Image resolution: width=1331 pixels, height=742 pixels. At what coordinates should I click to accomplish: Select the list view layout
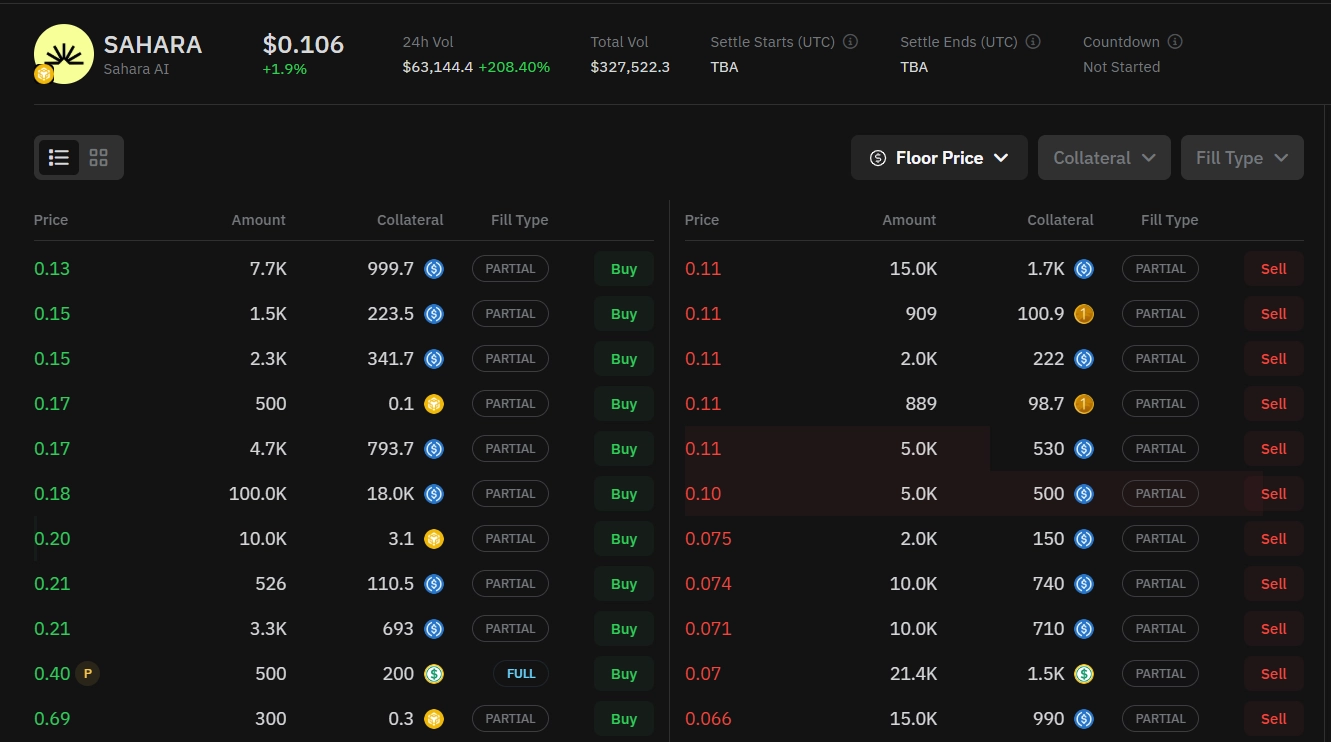pos(58,157)
